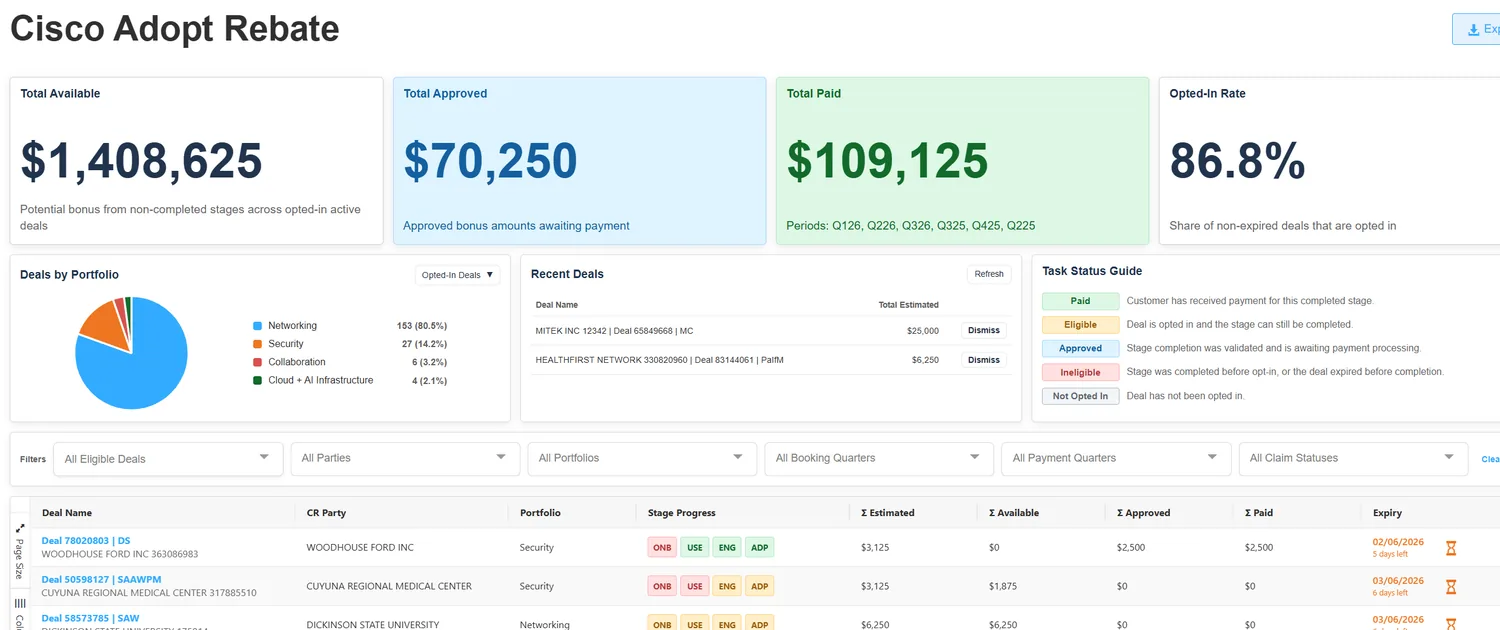Refresh the Recent Deals list
Viewport: 1500px width, 630px height.
click(989, 274)
